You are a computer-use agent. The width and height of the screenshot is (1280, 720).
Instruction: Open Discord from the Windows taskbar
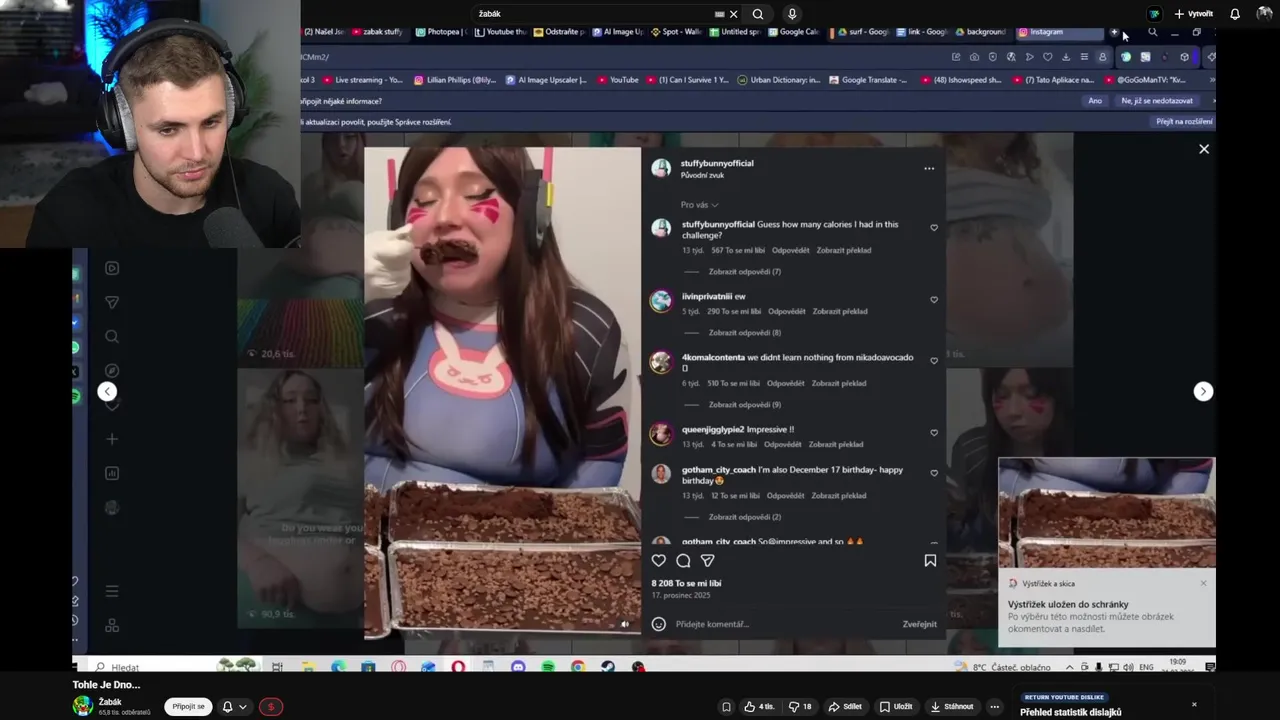tap(518, 667)
